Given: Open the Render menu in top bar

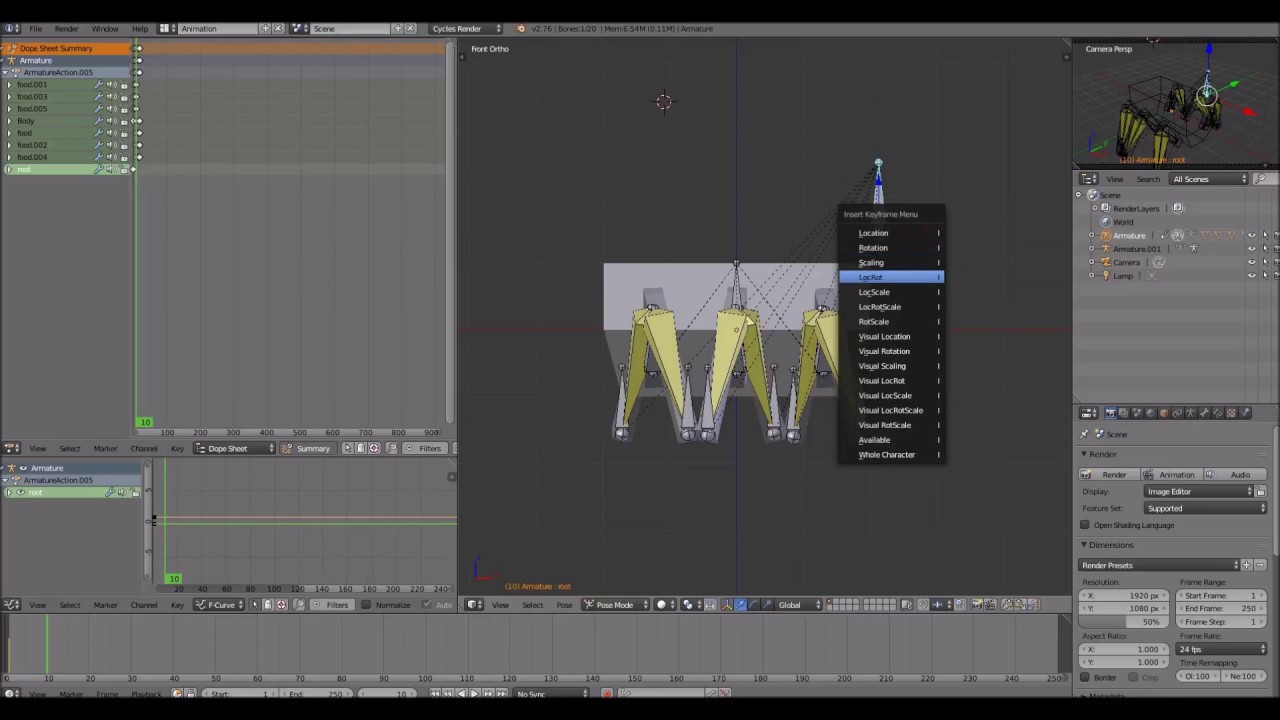Looking at the screenshot, I should (x=66, y=29).
